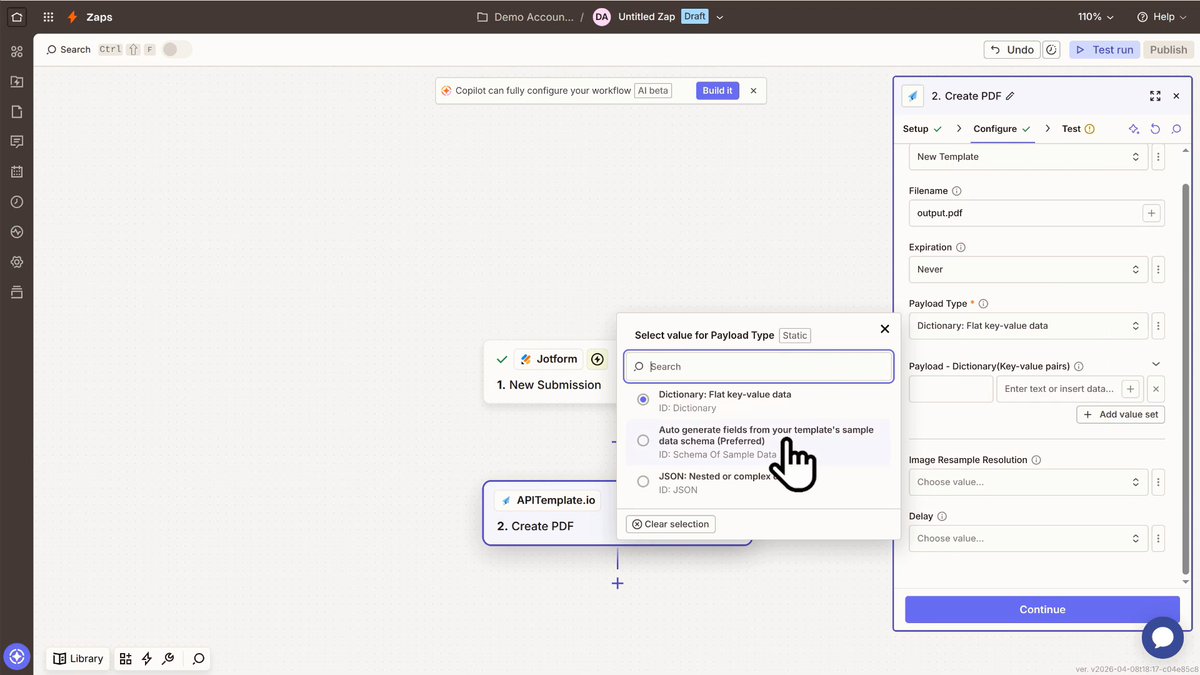Click the refresh icon next to Configure tabs
Screen dimensions: 1200x675
1155,128
